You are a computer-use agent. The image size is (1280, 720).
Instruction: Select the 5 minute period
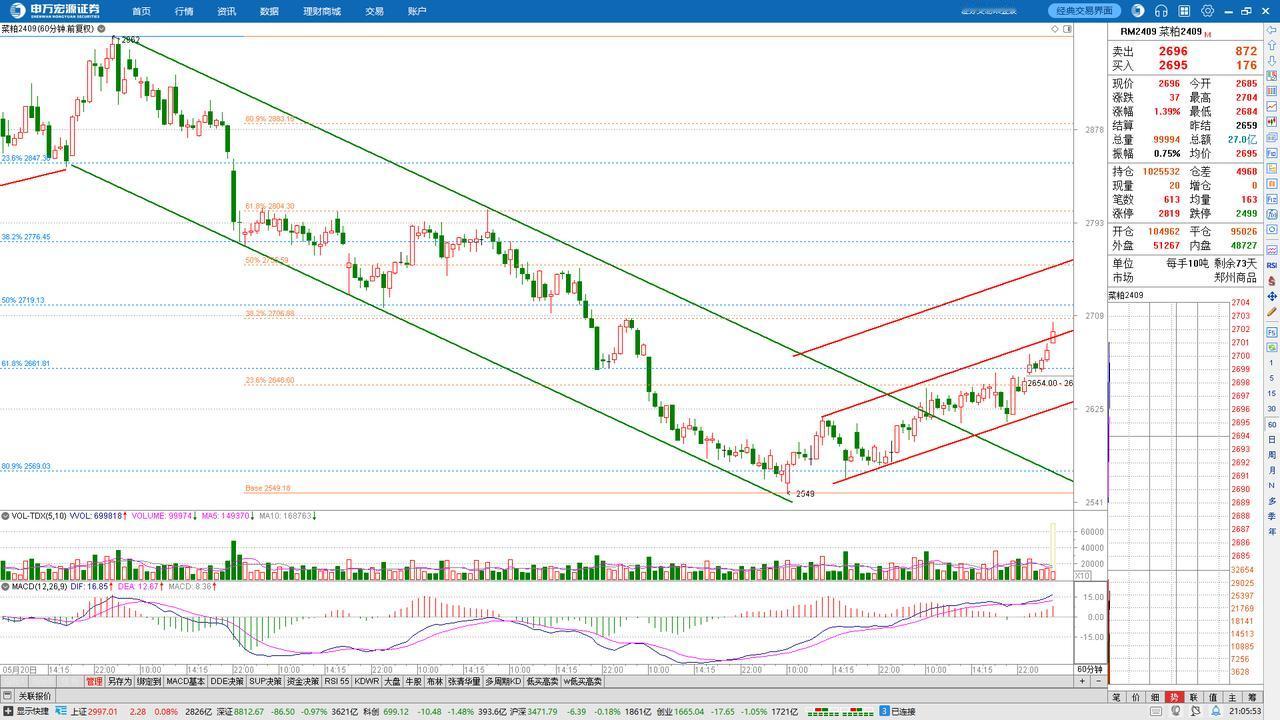(x=1271, y=378)
